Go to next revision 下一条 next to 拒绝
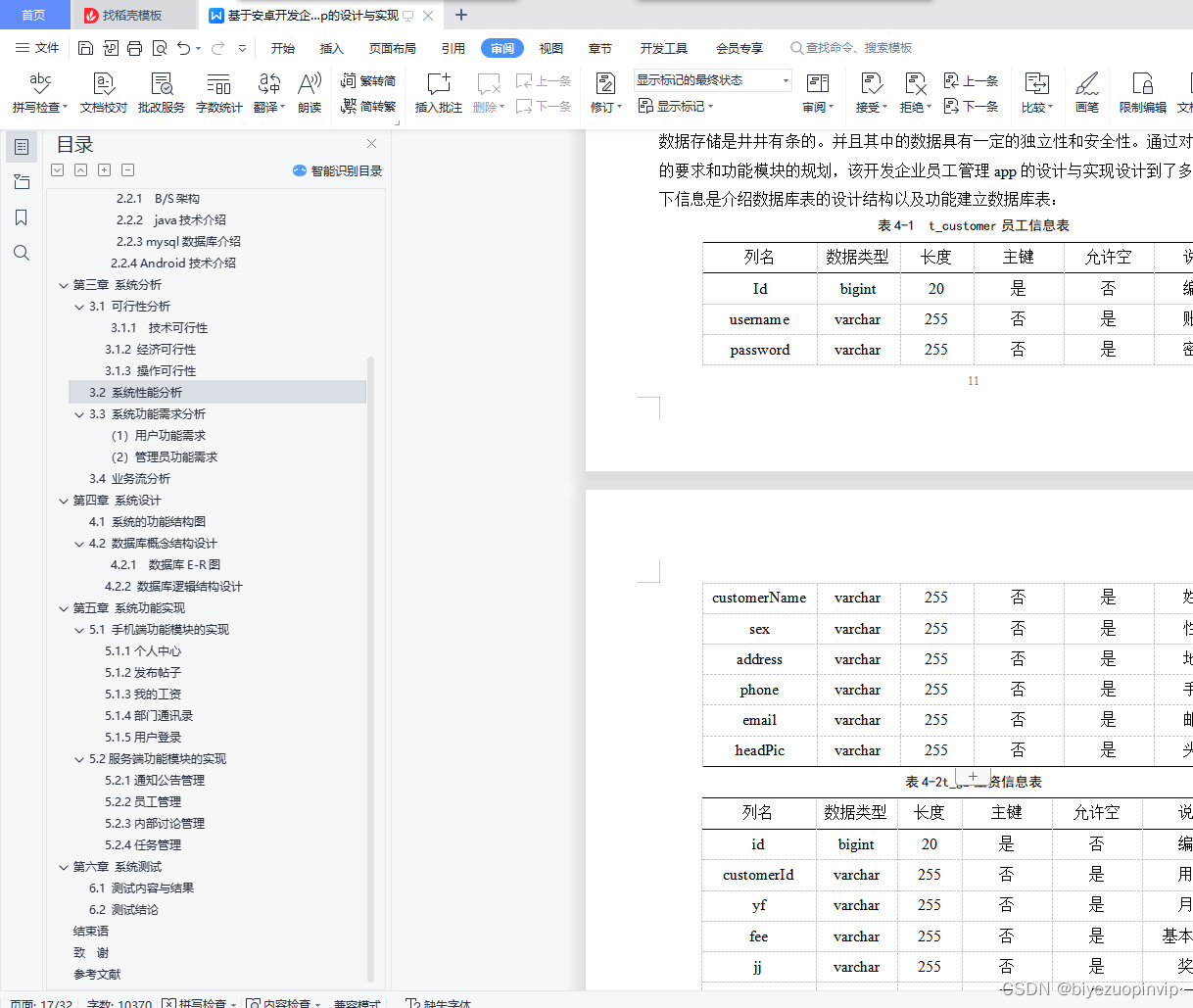 click(x=971, y=106)
